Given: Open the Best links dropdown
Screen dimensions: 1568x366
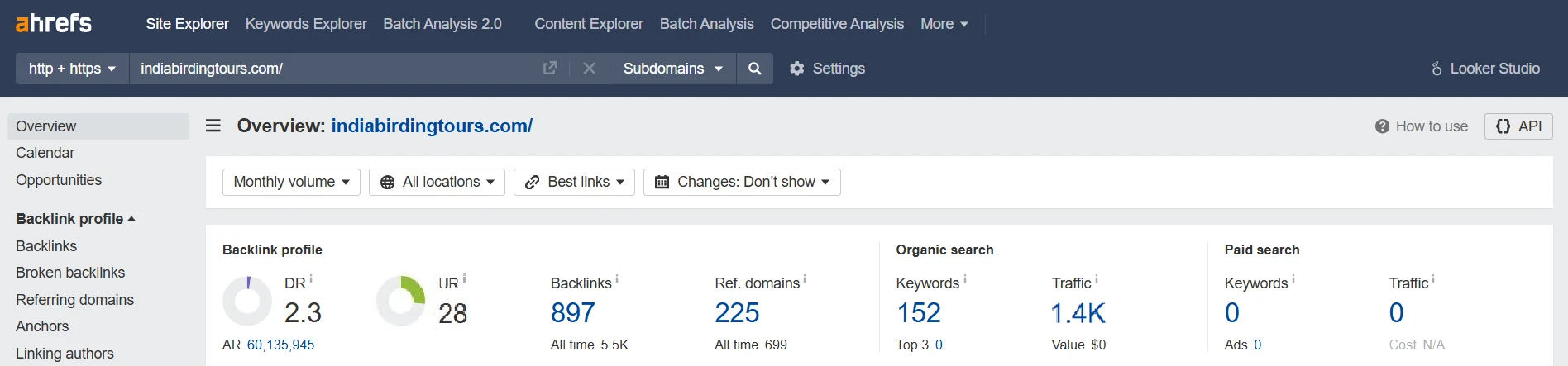Looking at the screenshot, I should (574, 182).
